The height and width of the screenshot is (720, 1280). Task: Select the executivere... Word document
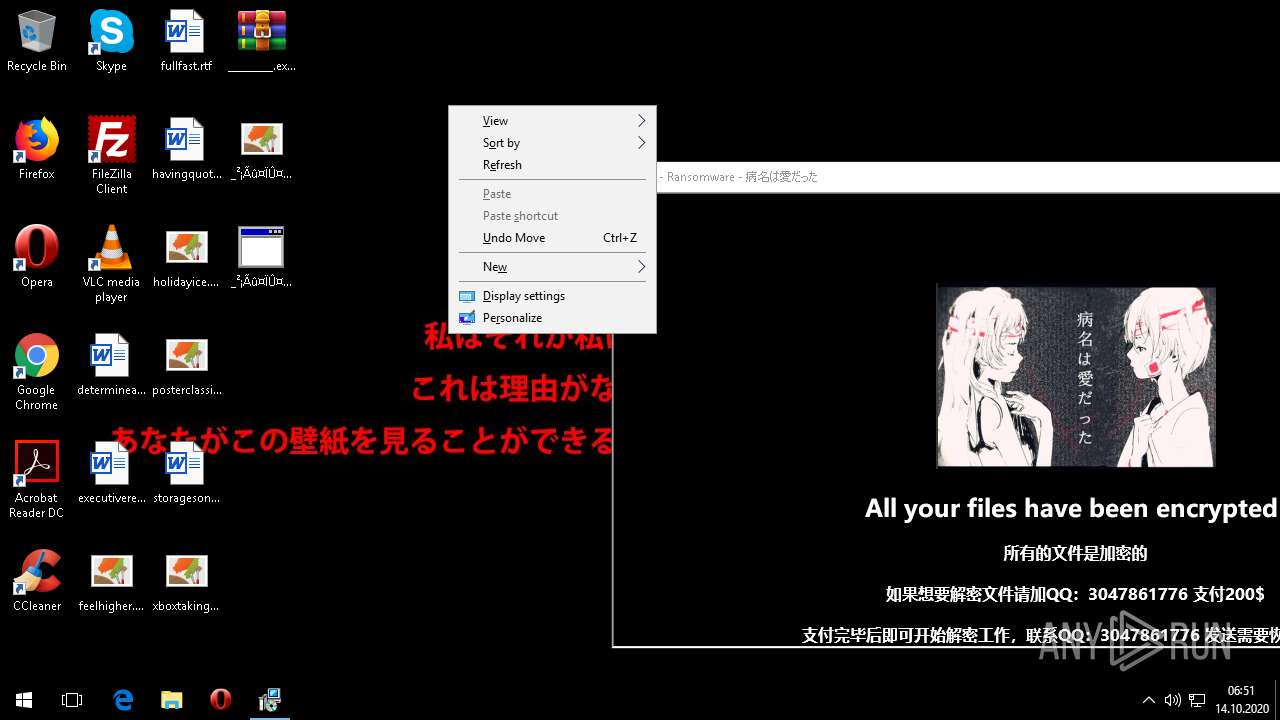(x=111, y=473)
